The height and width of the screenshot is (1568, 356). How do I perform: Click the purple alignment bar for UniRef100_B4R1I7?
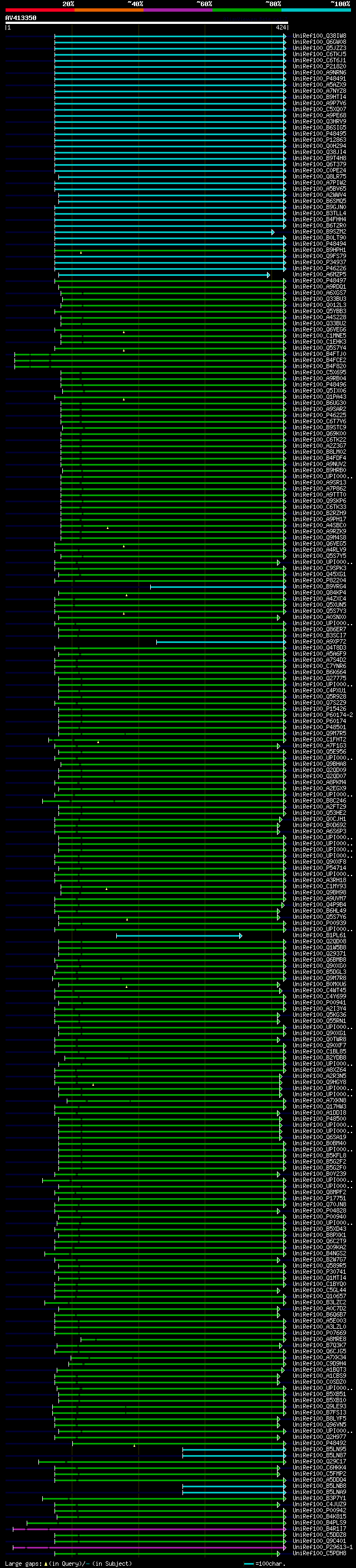click(x=149, y=1529)
